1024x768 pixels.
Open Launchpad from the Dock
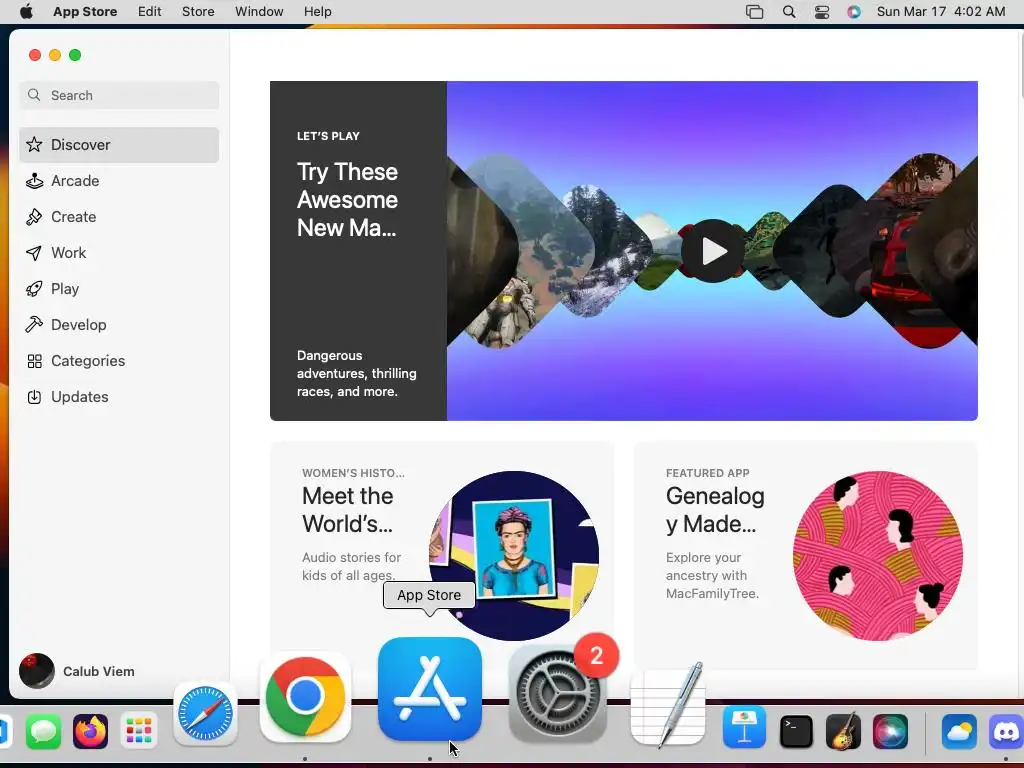[x=138, y=731]
